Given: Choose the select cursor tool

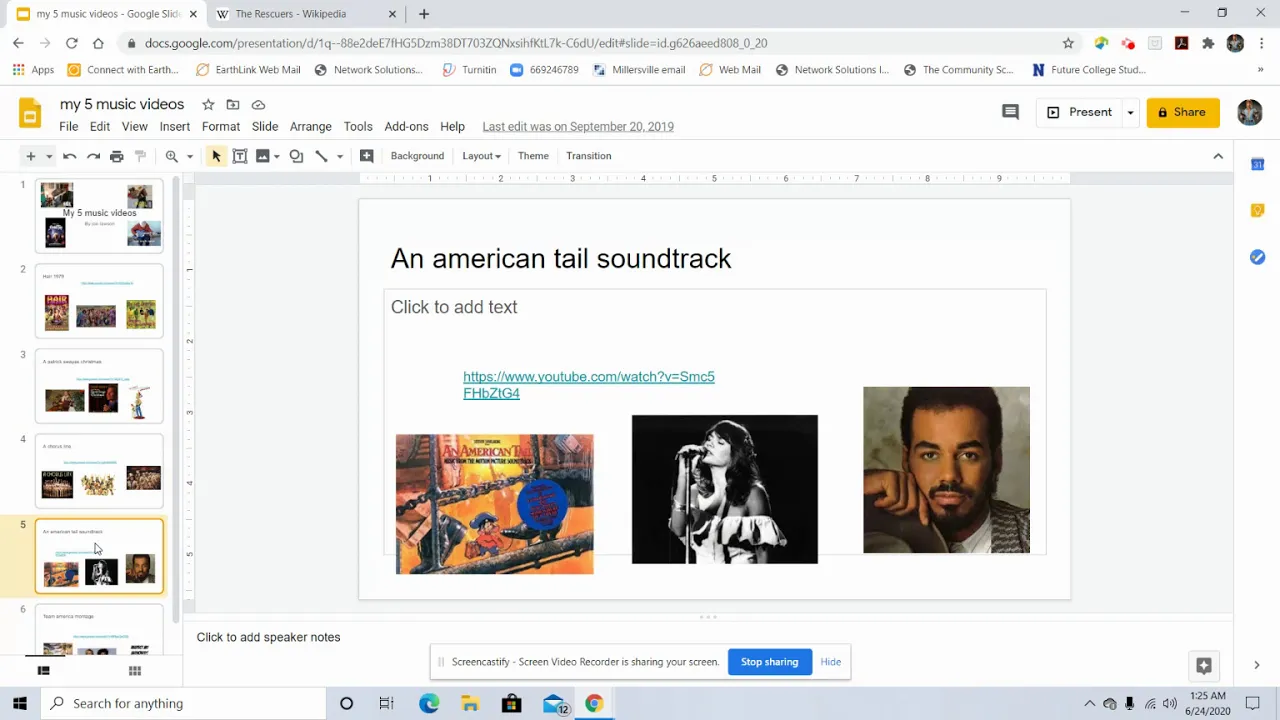Looking at the screenshot, I should coord(216,156).
